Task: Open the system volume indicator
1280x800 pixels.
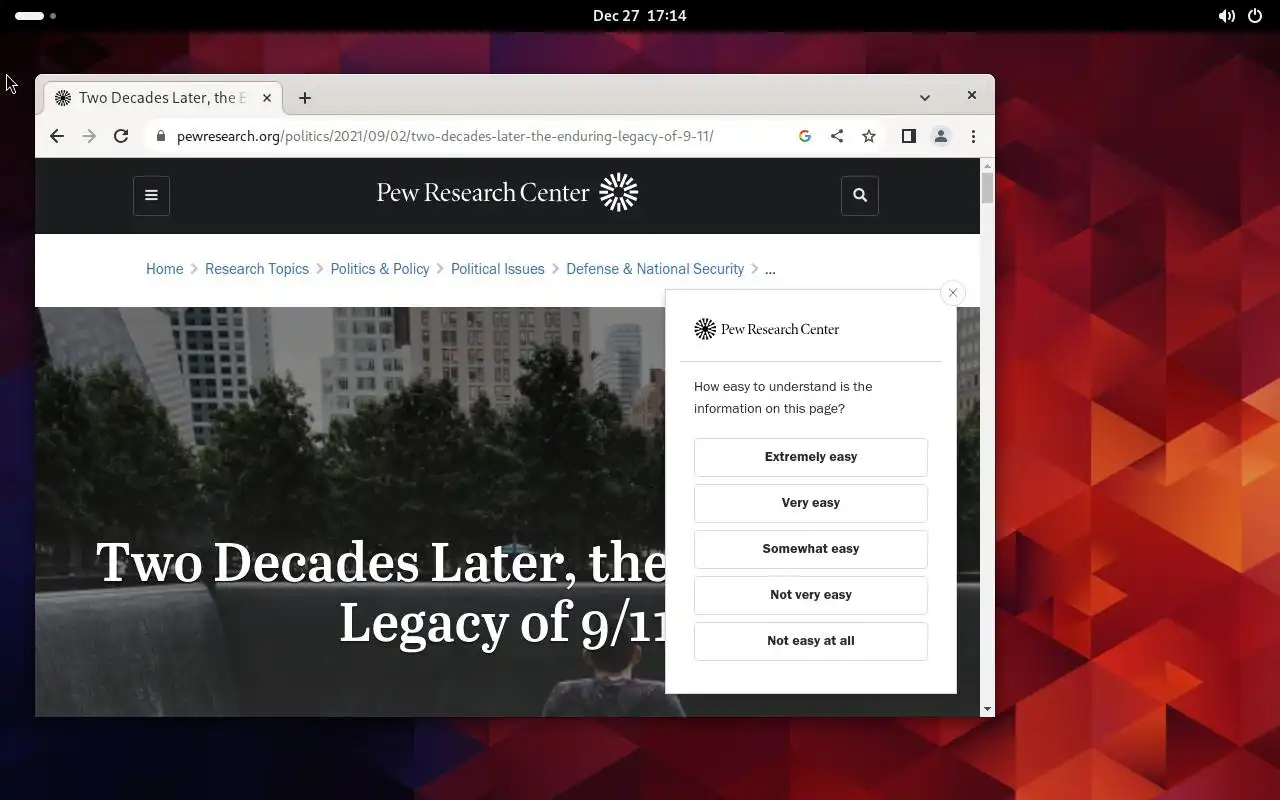Action: pyautogui.click(x=1226, y=16)
